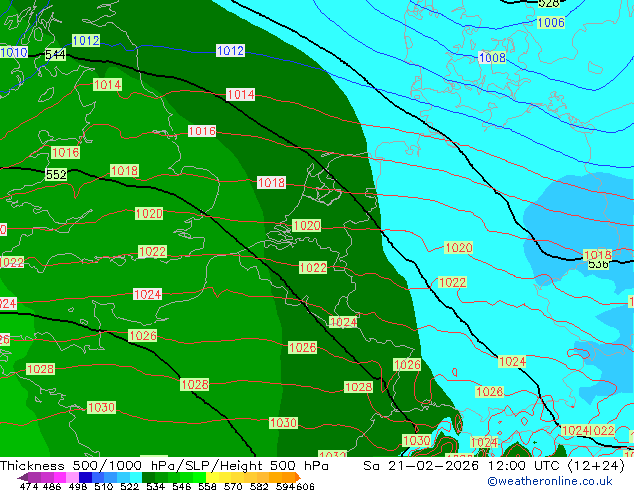634x490 pixels.
Task: Click the '552' height contour label
Action: [56, 174]
